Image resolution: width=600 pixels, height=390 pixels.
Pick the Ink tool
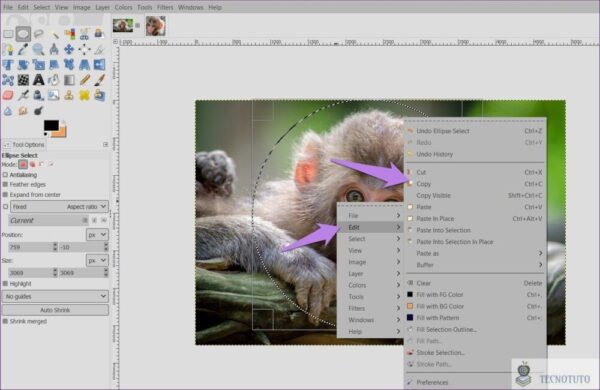point(38,95)
